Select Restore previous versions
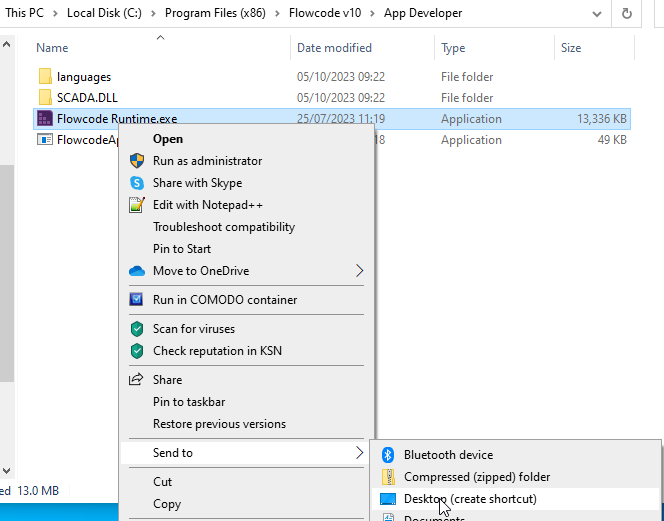This screenshot has width=664, height=521. point(247,424)
